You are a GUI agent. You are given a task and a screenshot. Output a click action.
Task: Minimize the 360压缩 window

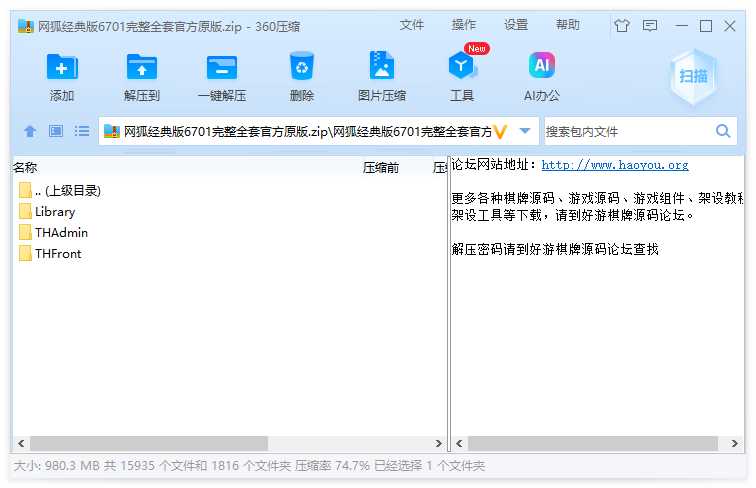tap(682, 26)
